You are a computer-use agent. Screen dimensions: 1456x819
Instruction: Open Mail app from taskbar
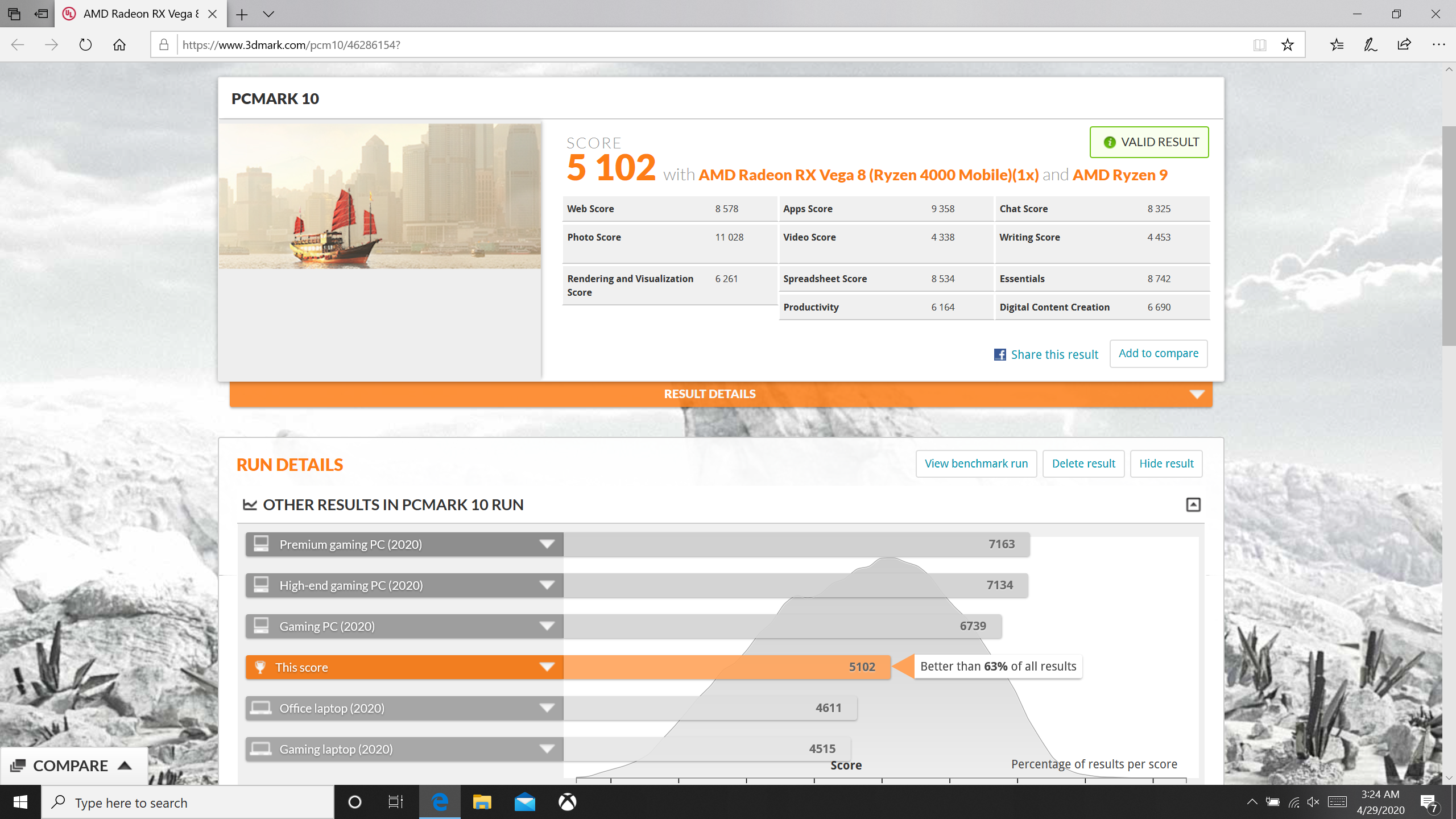click(524, 803)
